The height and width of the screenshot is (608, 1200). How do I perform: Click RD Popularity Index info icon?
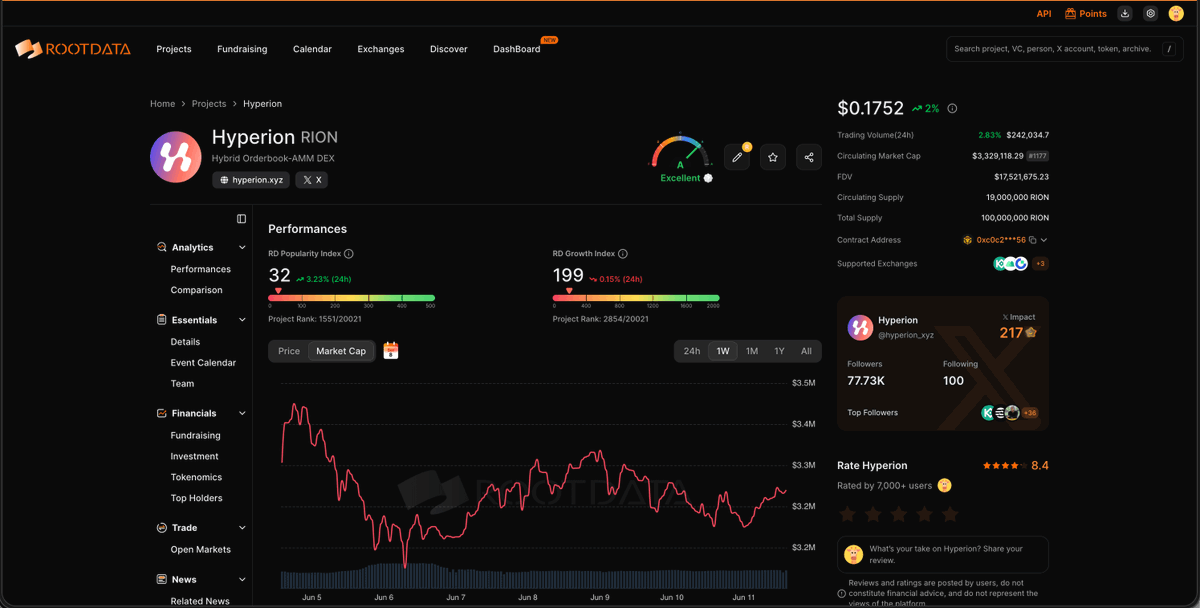[x=348, y=254]
